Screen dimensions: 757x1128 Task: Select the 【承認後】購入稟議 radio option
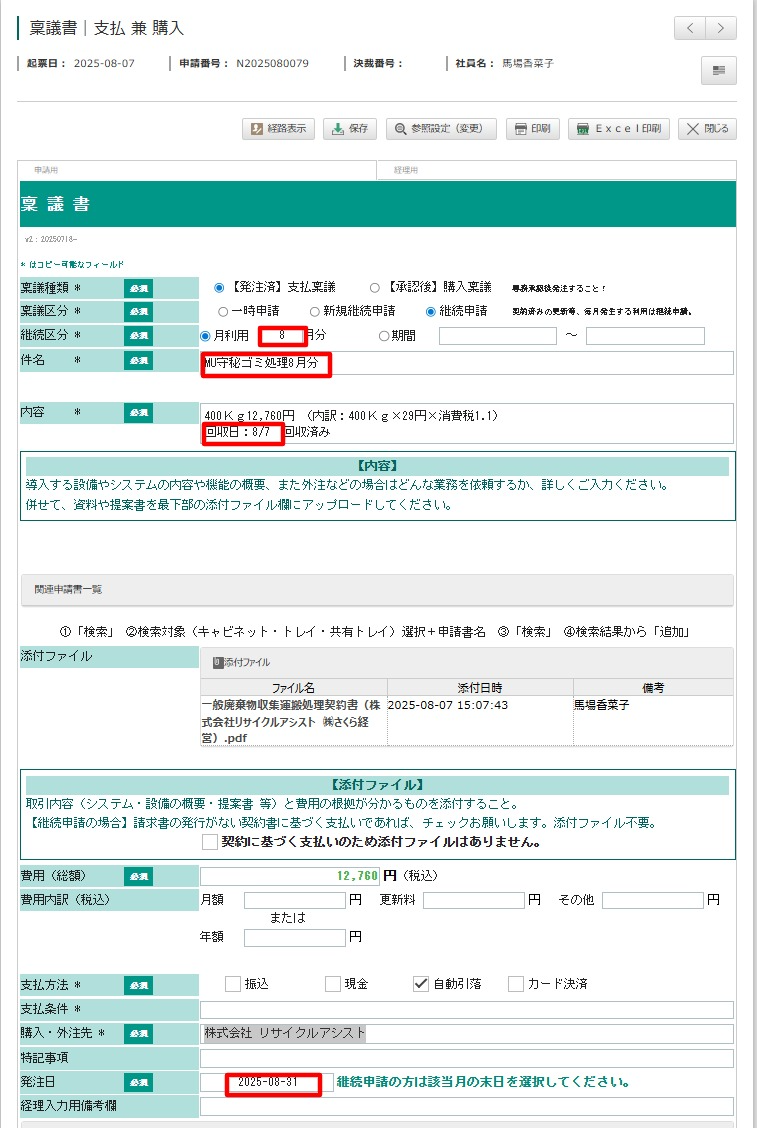tap(375, 288)
